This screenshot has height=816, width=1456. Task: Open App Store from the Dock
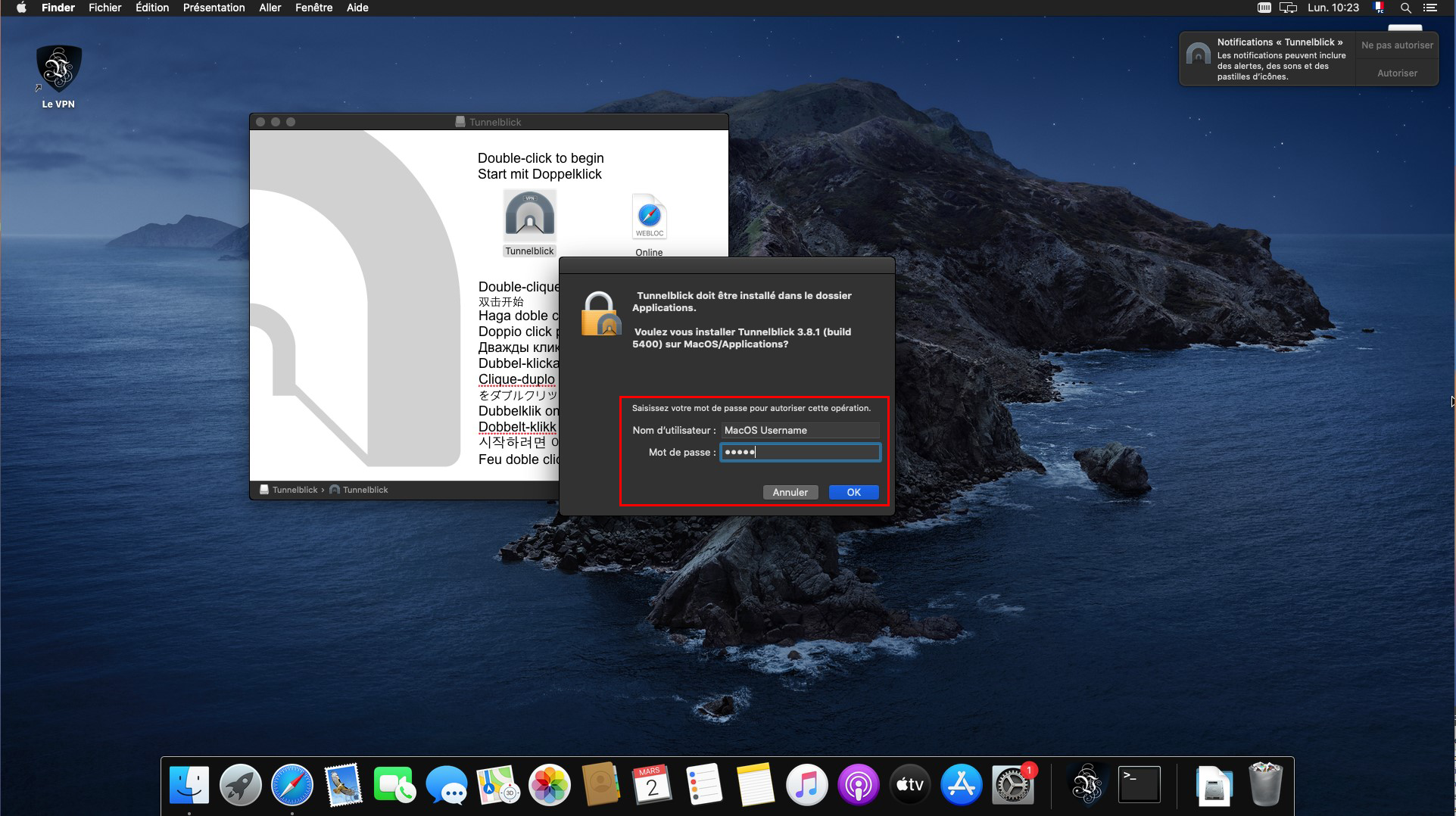[961, 784]
